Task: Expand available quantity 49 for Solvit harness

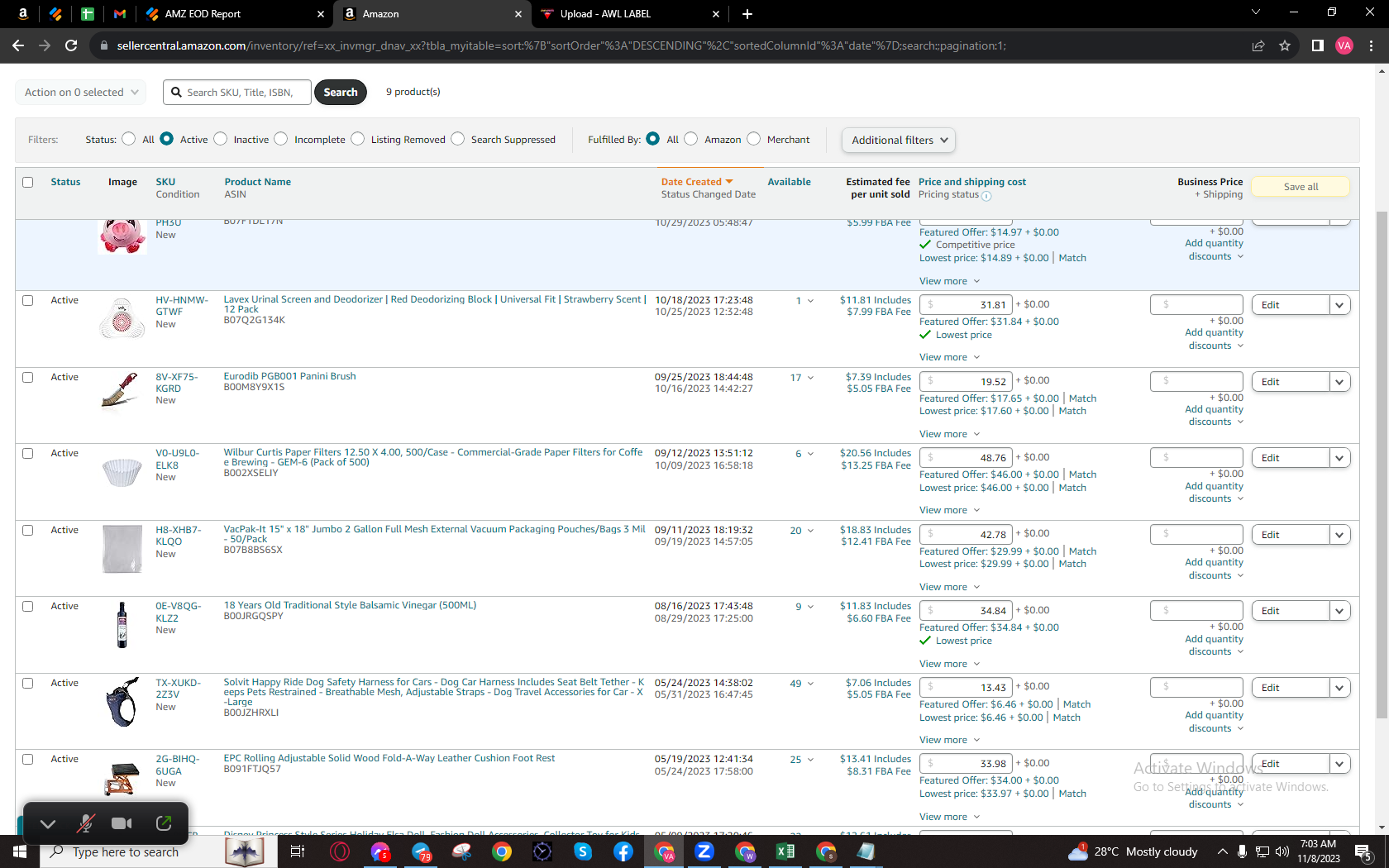Action: (x=801, y=684)
